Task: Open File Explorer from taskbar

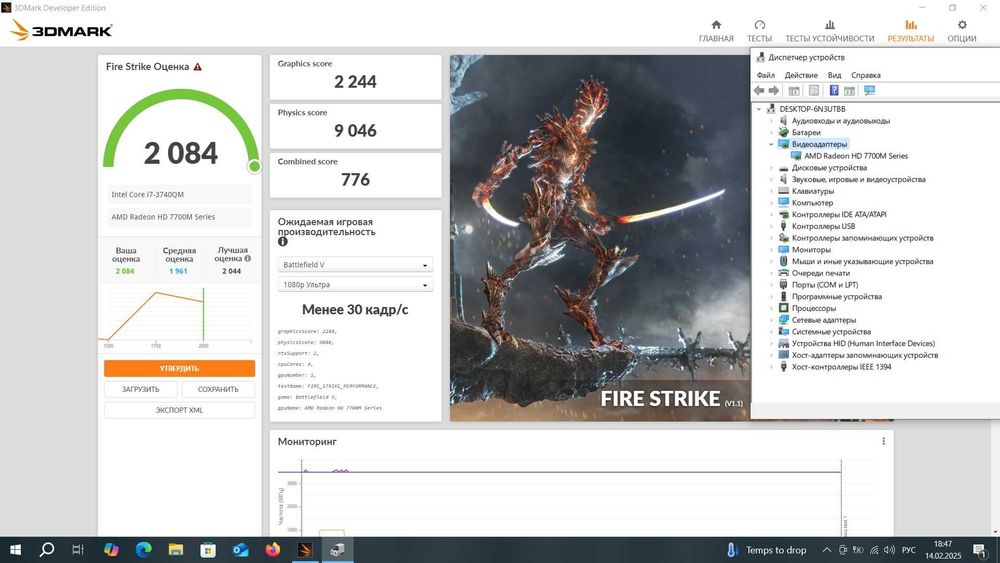Action: pyautogui.click(x=176, y=550)
